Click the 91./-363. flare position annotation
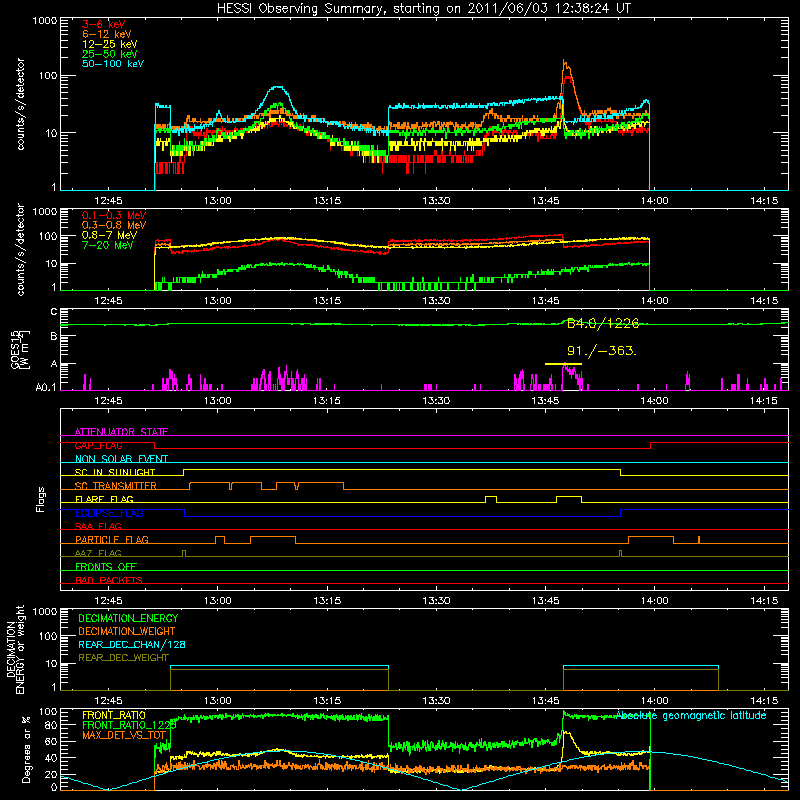The height and width of the screenshot is (800, 800). 602,351
